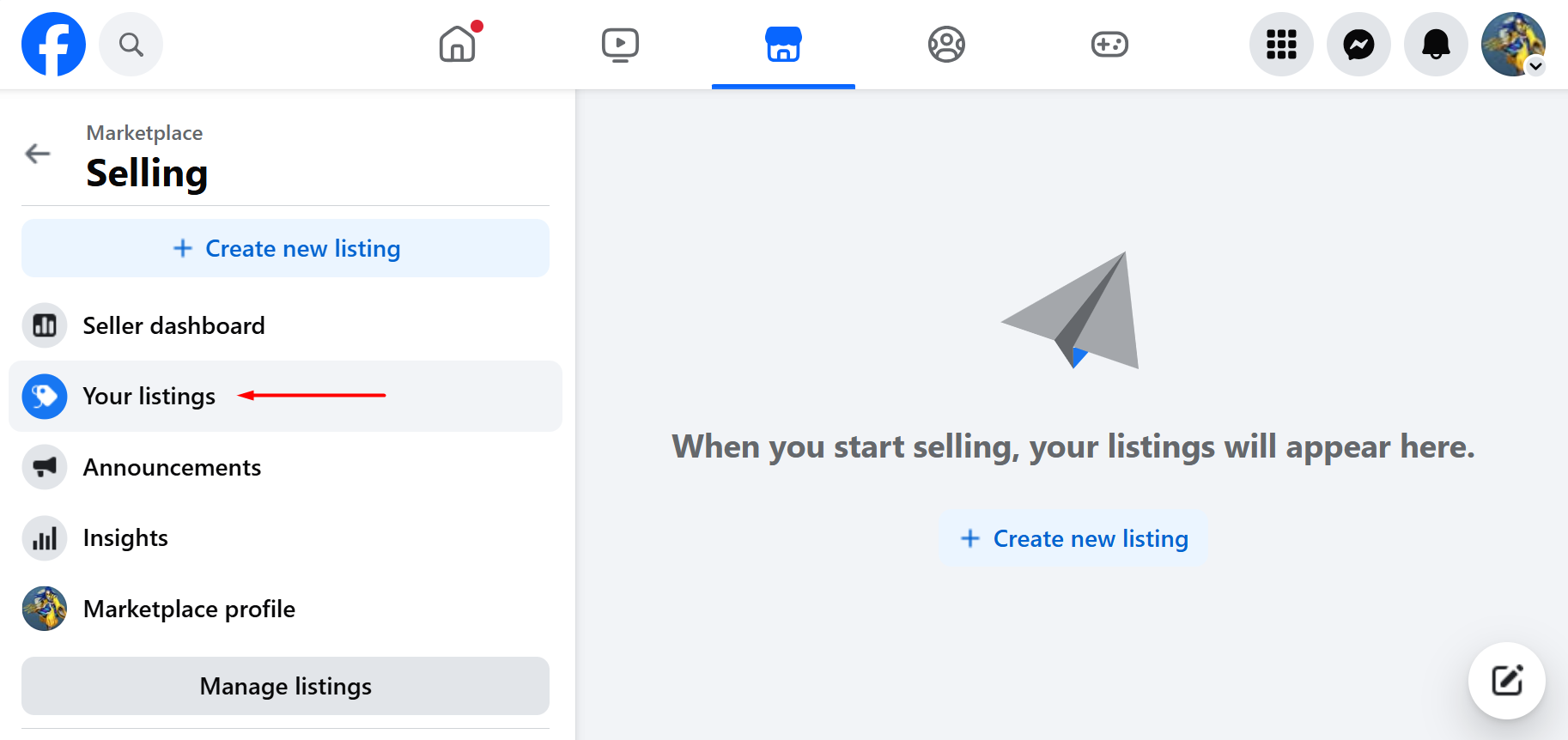The image size is (1568, 740).
Task: Open Messenger chats
Action: click(x=1358, y=45)
